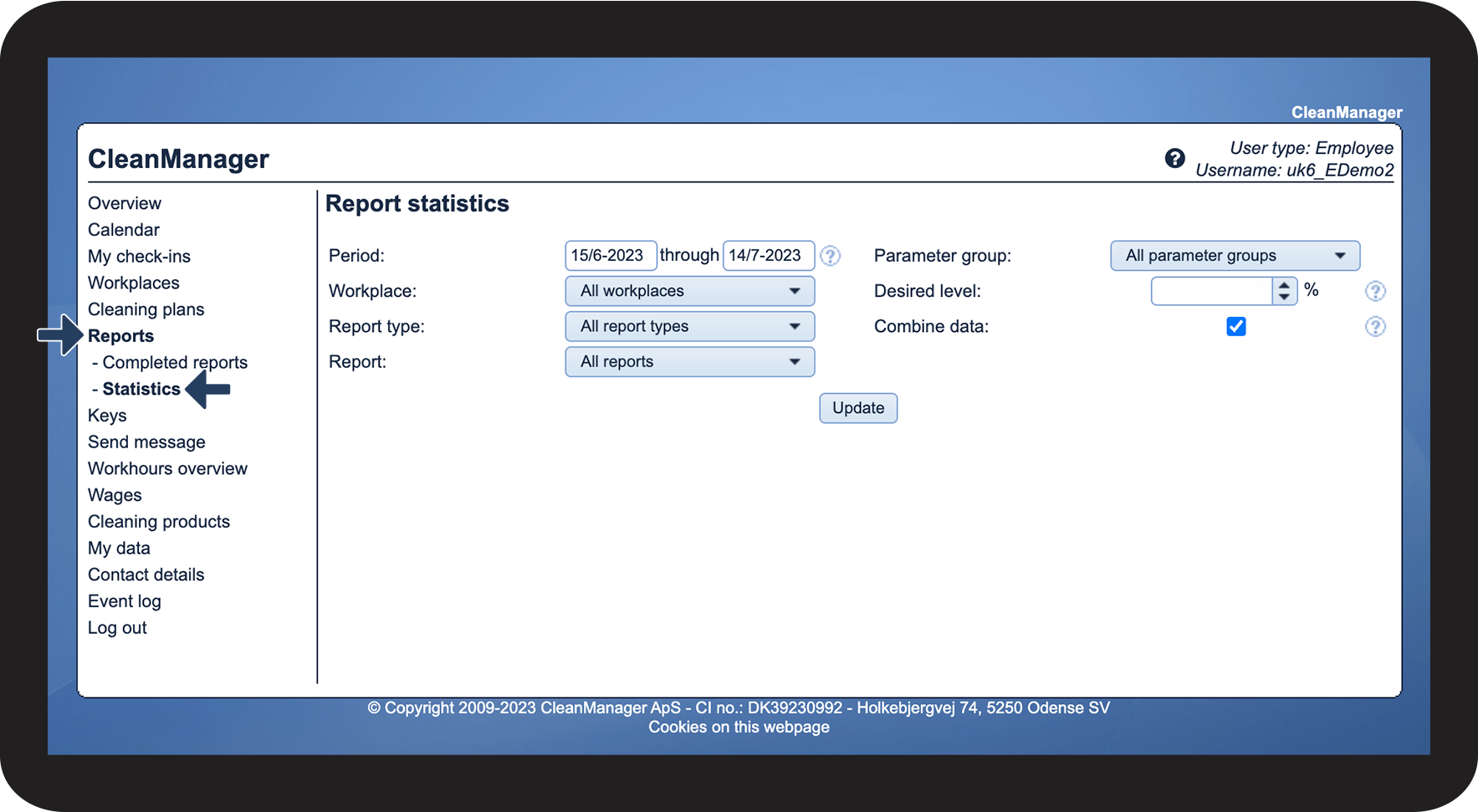The width and height of the screenshot is (1478, 812).
Task: Open the Reports menu item
Action: coord(120,336)
